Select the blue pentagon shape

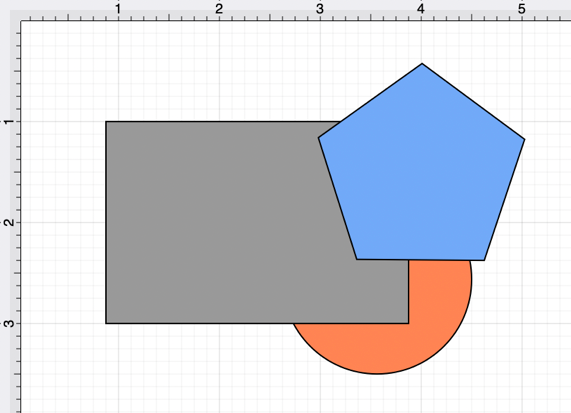point(422,171)
